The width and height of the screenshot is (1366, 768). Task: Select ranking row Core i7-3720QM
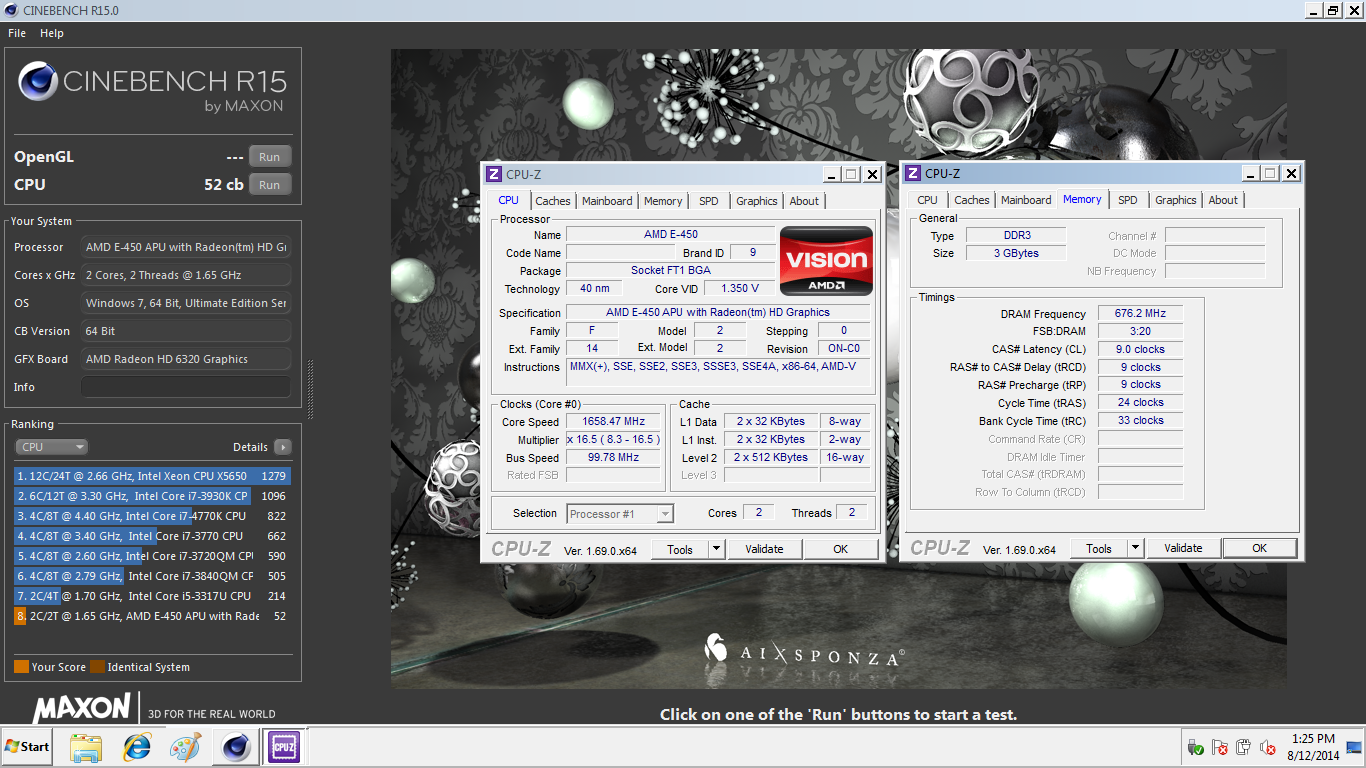pos(151,556)
